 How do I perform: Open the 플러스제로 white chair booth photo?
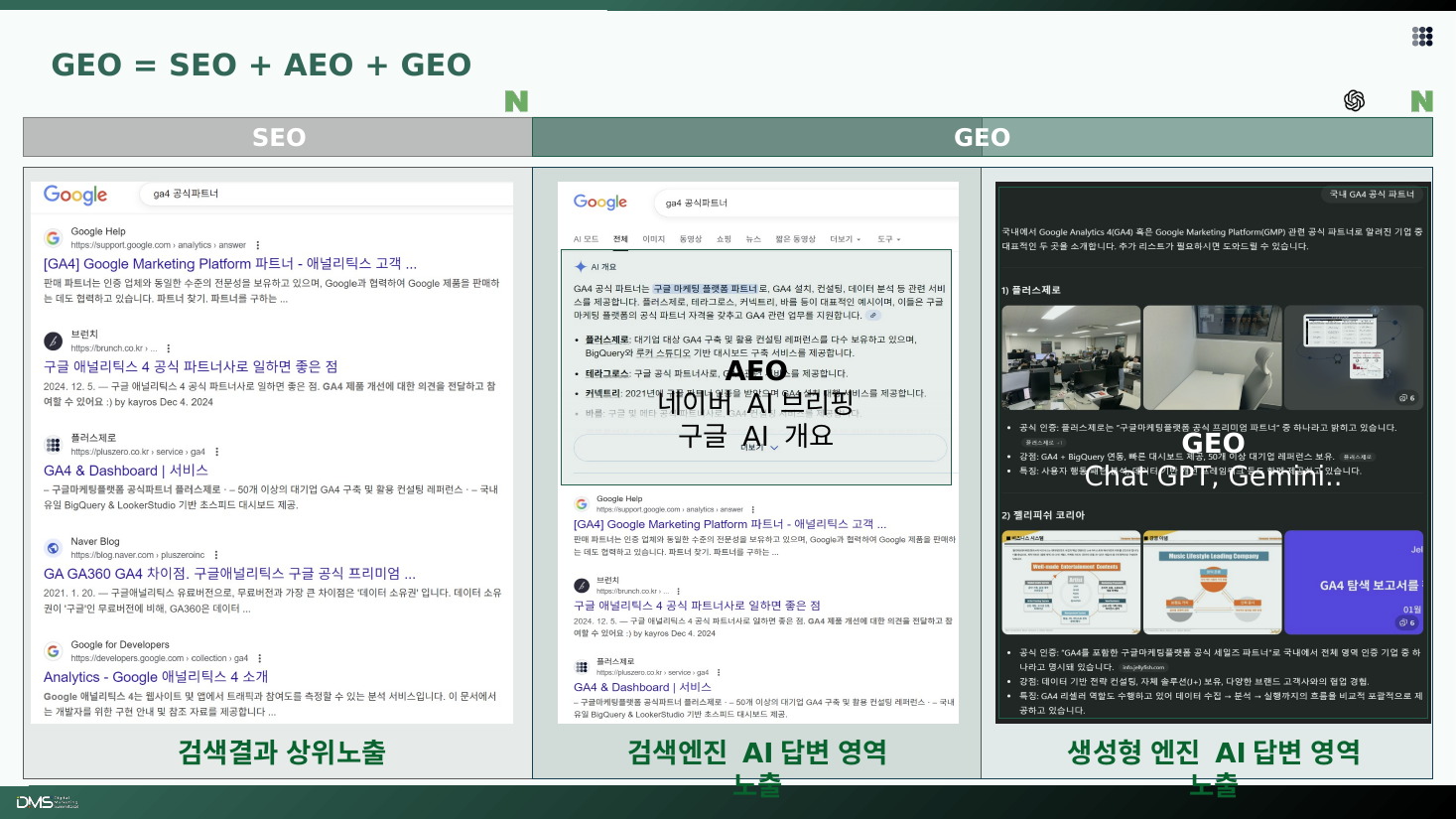click(1212, 357)
